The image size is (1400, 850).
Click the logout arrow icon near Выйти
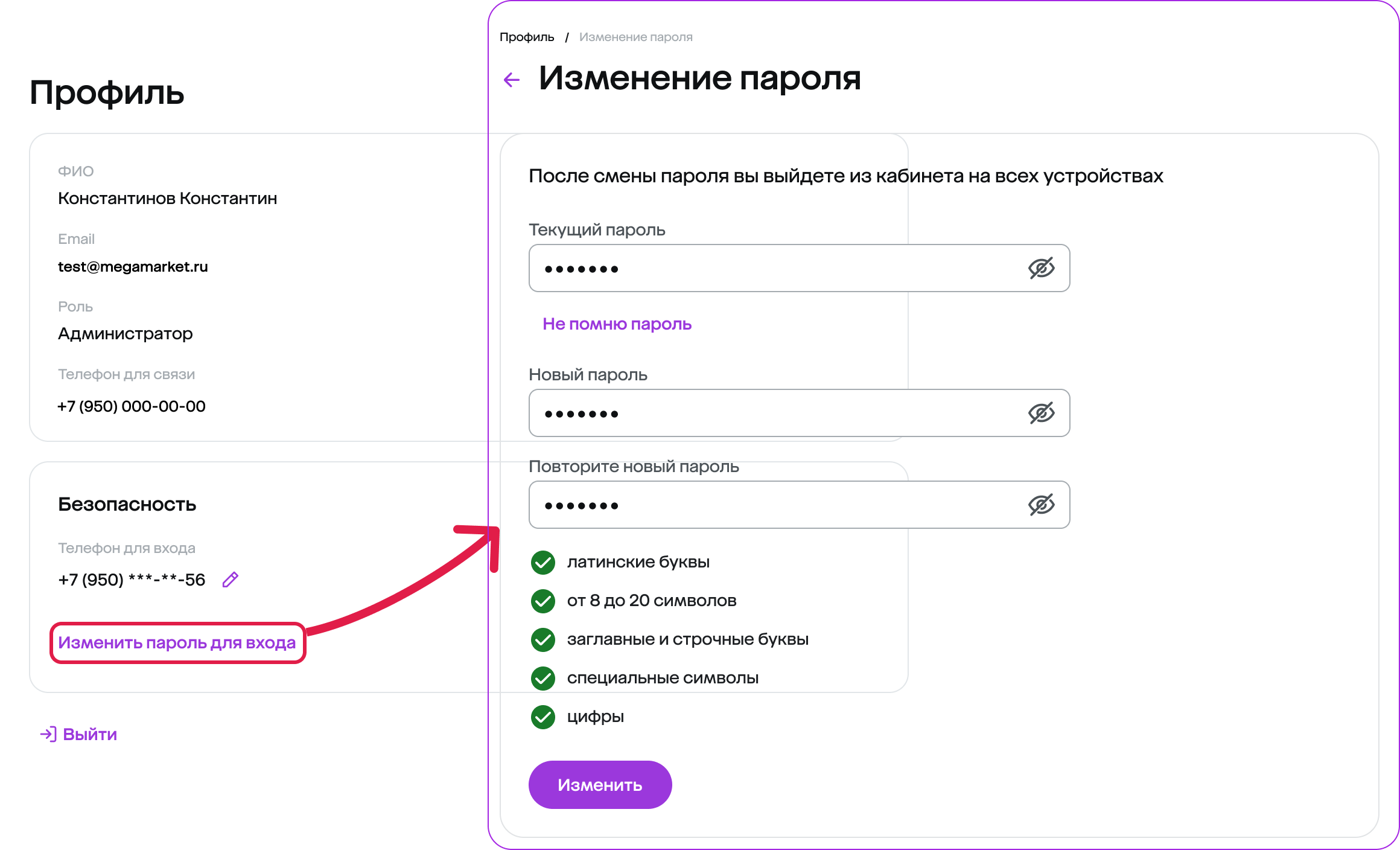pyautogui.click(x=48, y=734)
